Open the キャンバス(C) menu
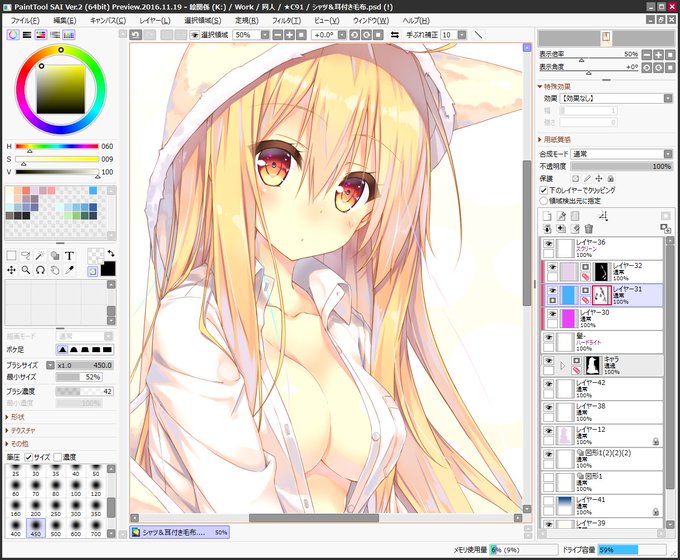The height and width of the screenshot is (560, 680). [x=108, y=20]
